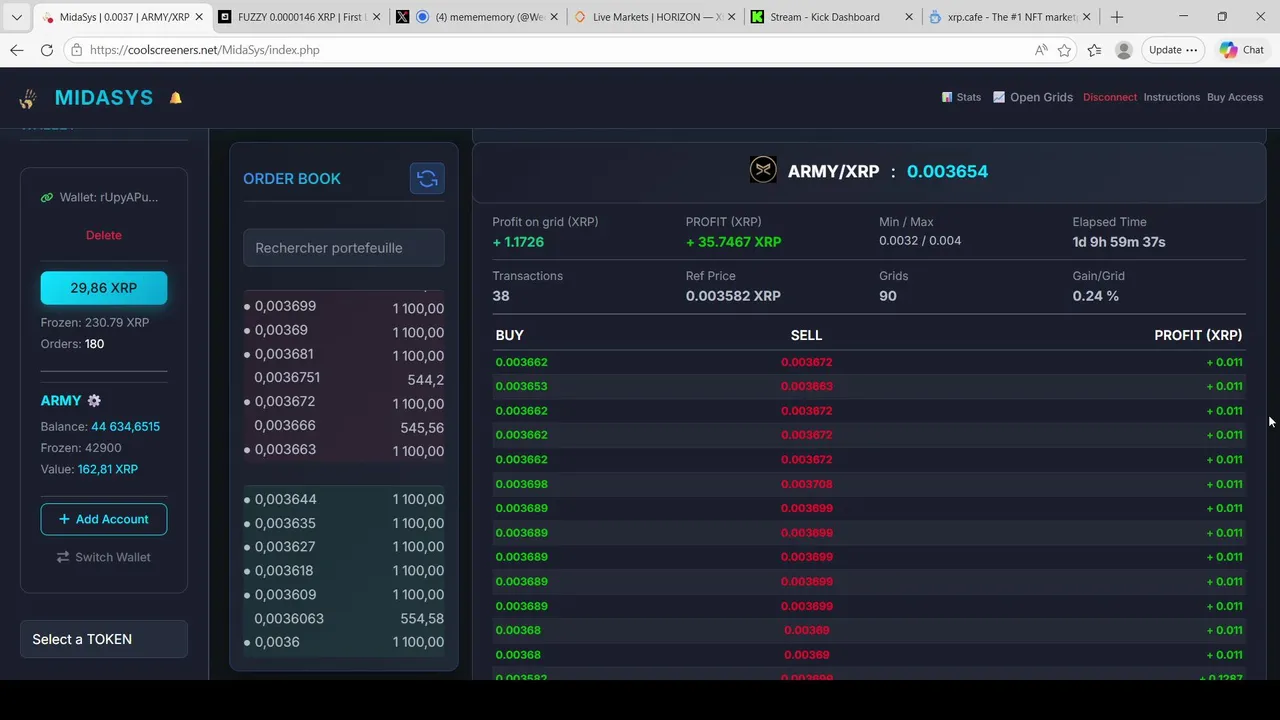1280x720 pixels.
Task: Open Instructions link
Action: (x=1172, y=97)
